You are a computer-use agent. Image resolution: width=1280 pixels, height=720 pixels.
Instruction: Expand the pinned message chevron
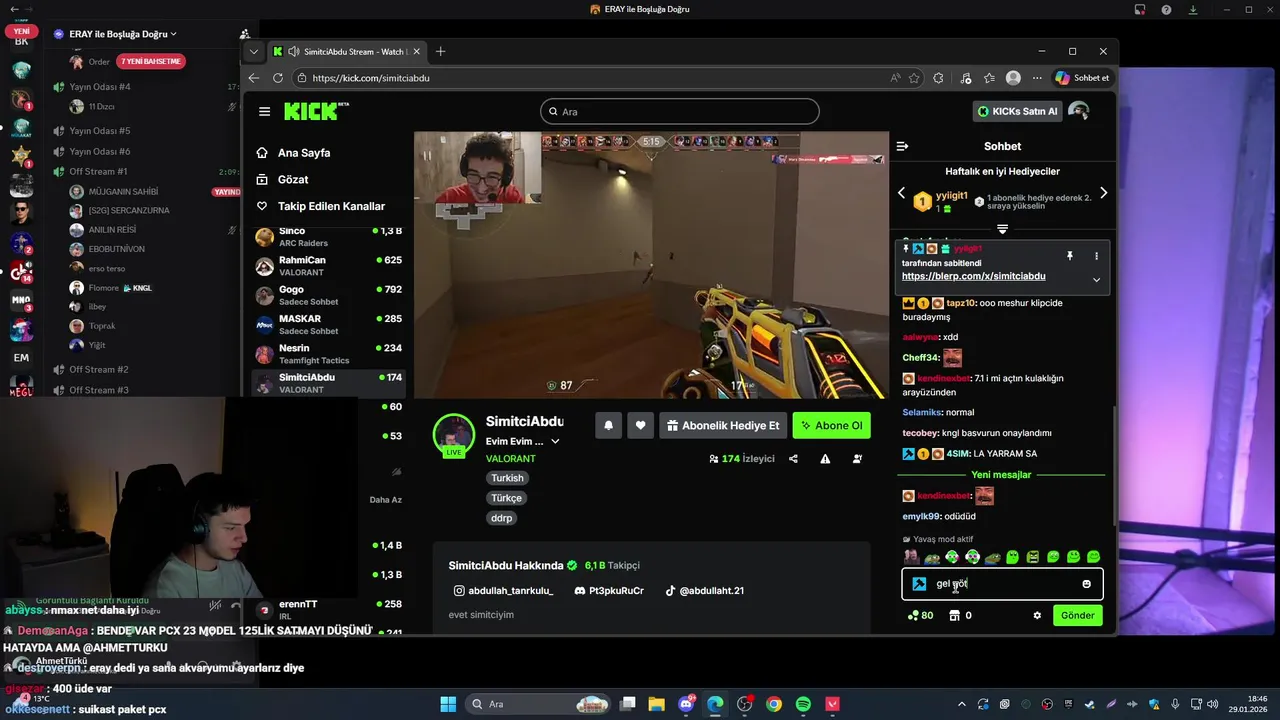coord(1096,280)
